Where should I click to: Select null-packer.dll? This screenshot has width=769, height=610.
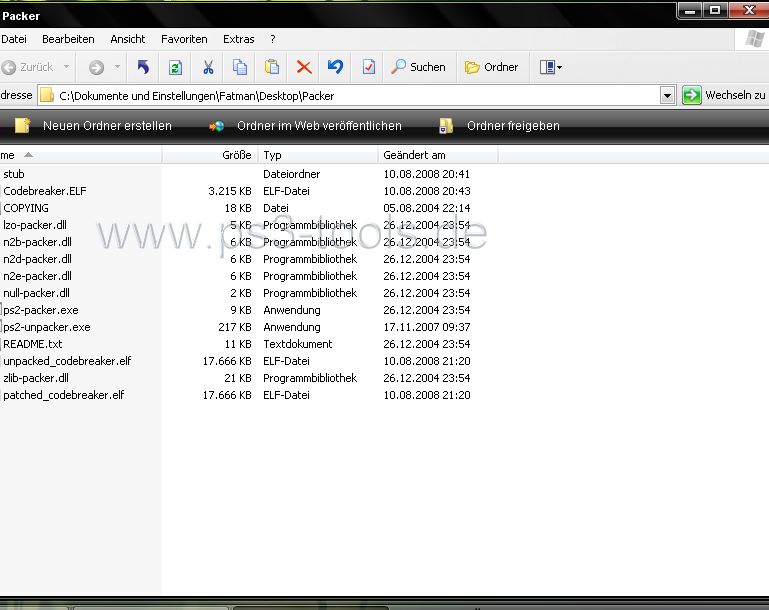point(36,293)
